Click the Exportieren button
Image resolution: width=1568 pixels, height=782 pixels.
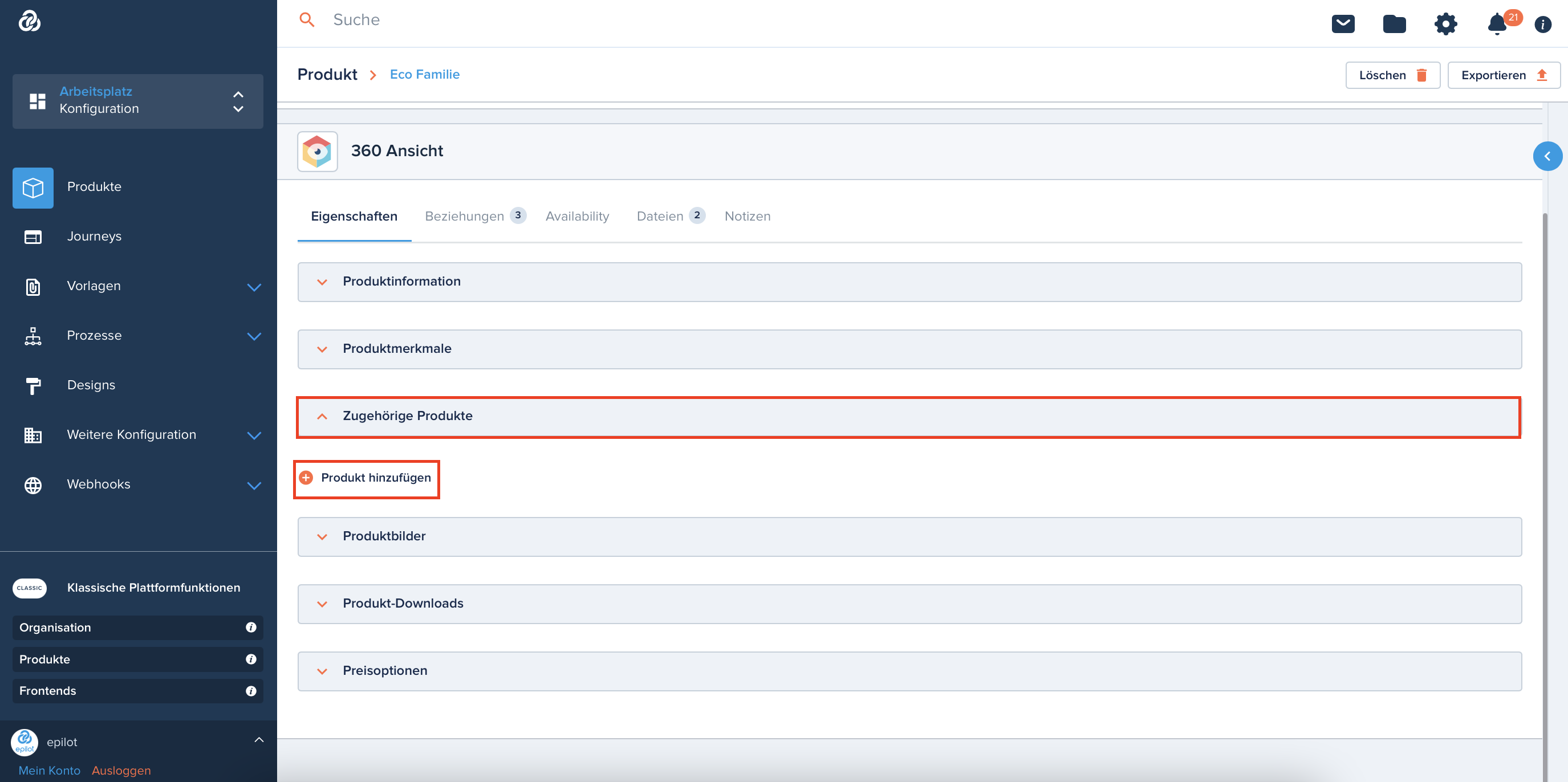pyautogui.click(x=1504, y=75)
